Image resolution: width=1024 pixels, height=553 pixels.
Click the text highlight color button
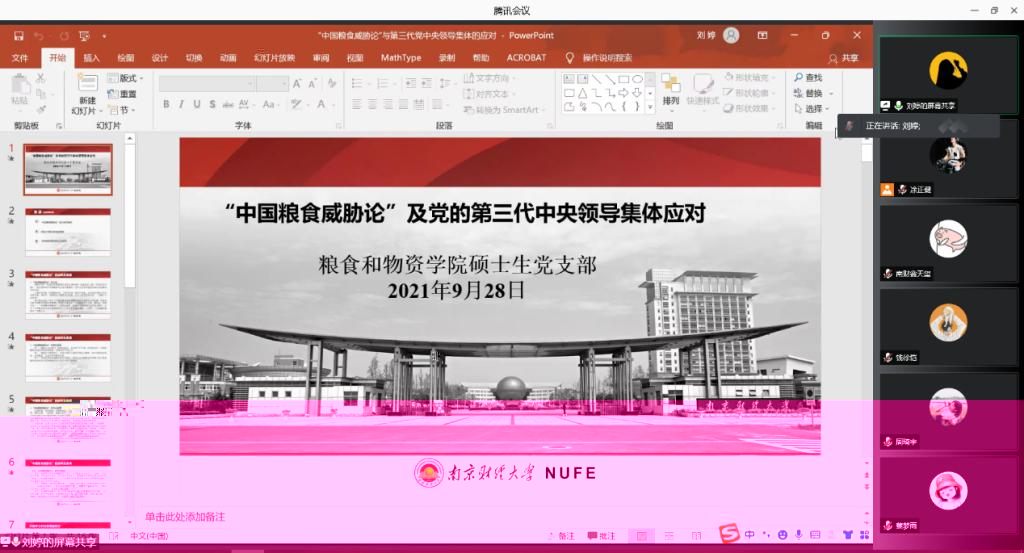pos(296,104)
